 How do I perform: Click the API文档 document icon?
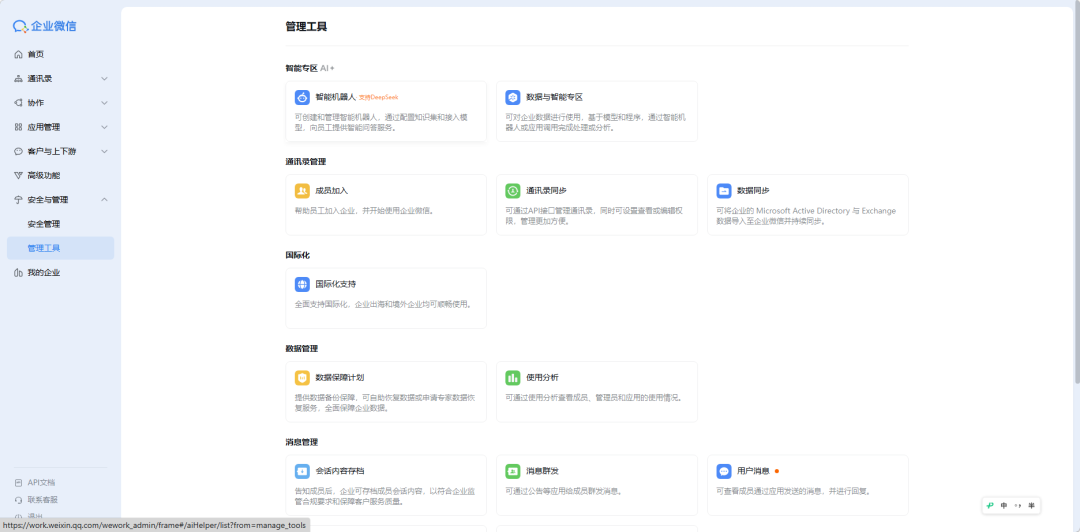19,482
